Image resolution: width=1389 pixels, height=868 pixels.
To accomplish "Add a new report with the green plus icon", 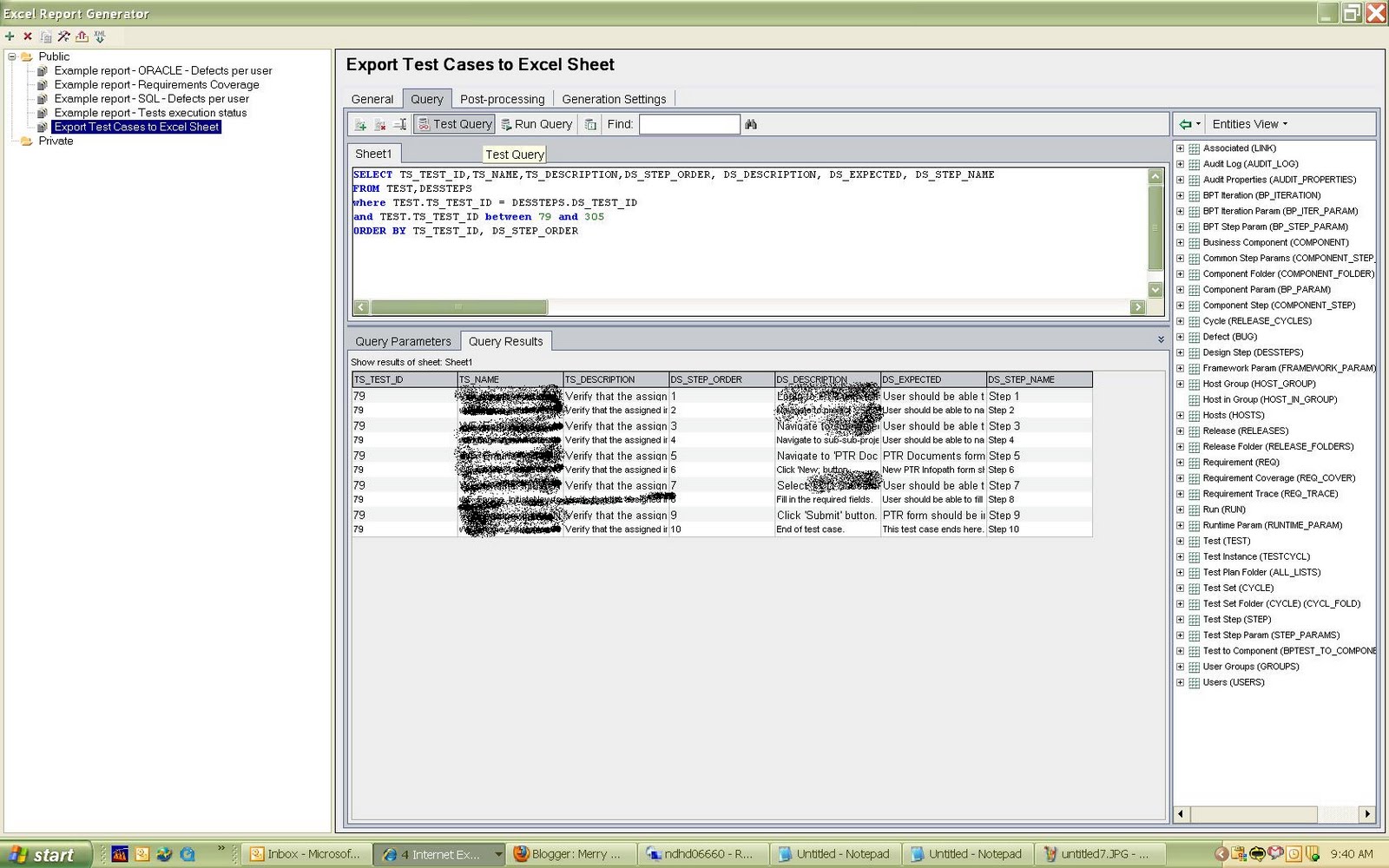I will click(x=9, y=36).
